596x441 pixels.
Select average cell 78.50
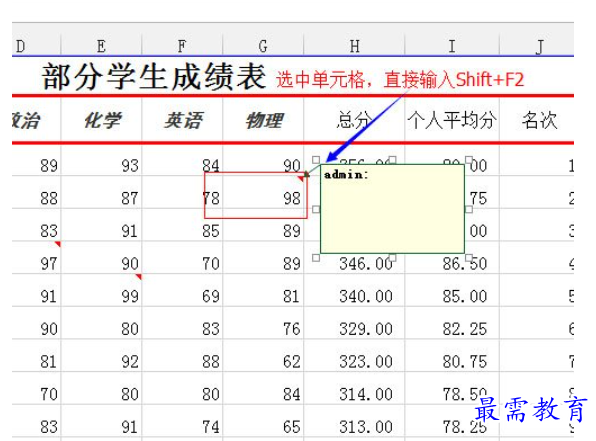point(452,389)
